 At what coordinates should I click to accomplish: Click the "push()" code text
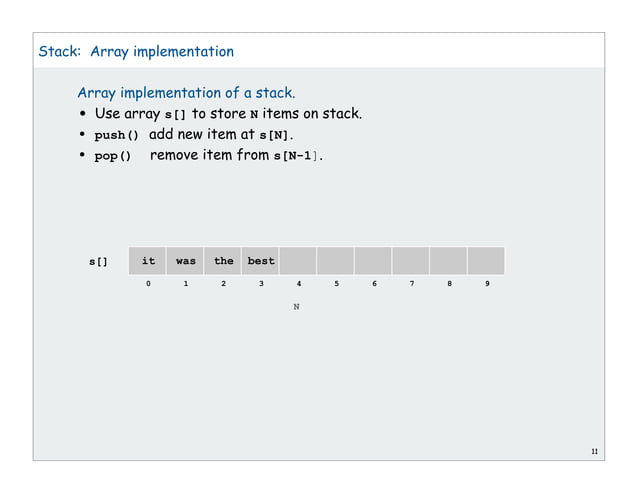tap(116, 135)
